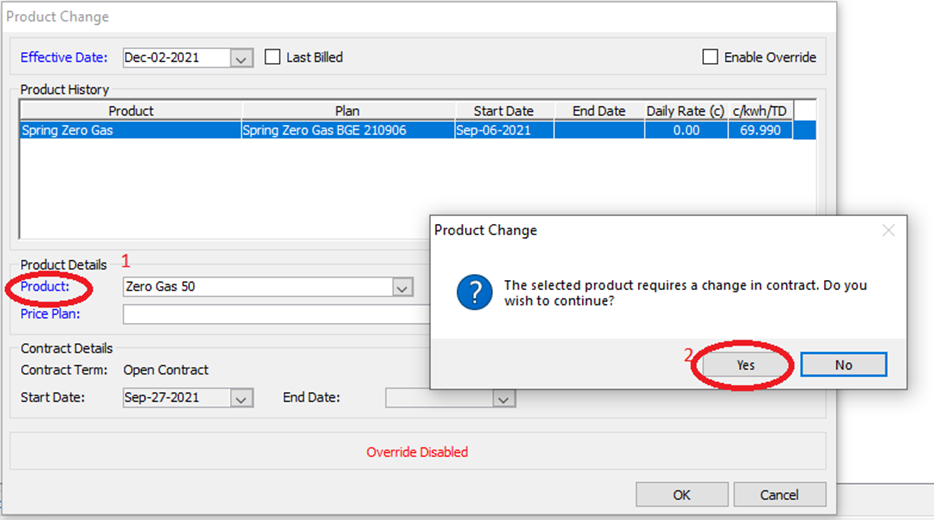Click the Daily Rate (c) column header
The height and width of the screenshot is (520, 934).
686,111
